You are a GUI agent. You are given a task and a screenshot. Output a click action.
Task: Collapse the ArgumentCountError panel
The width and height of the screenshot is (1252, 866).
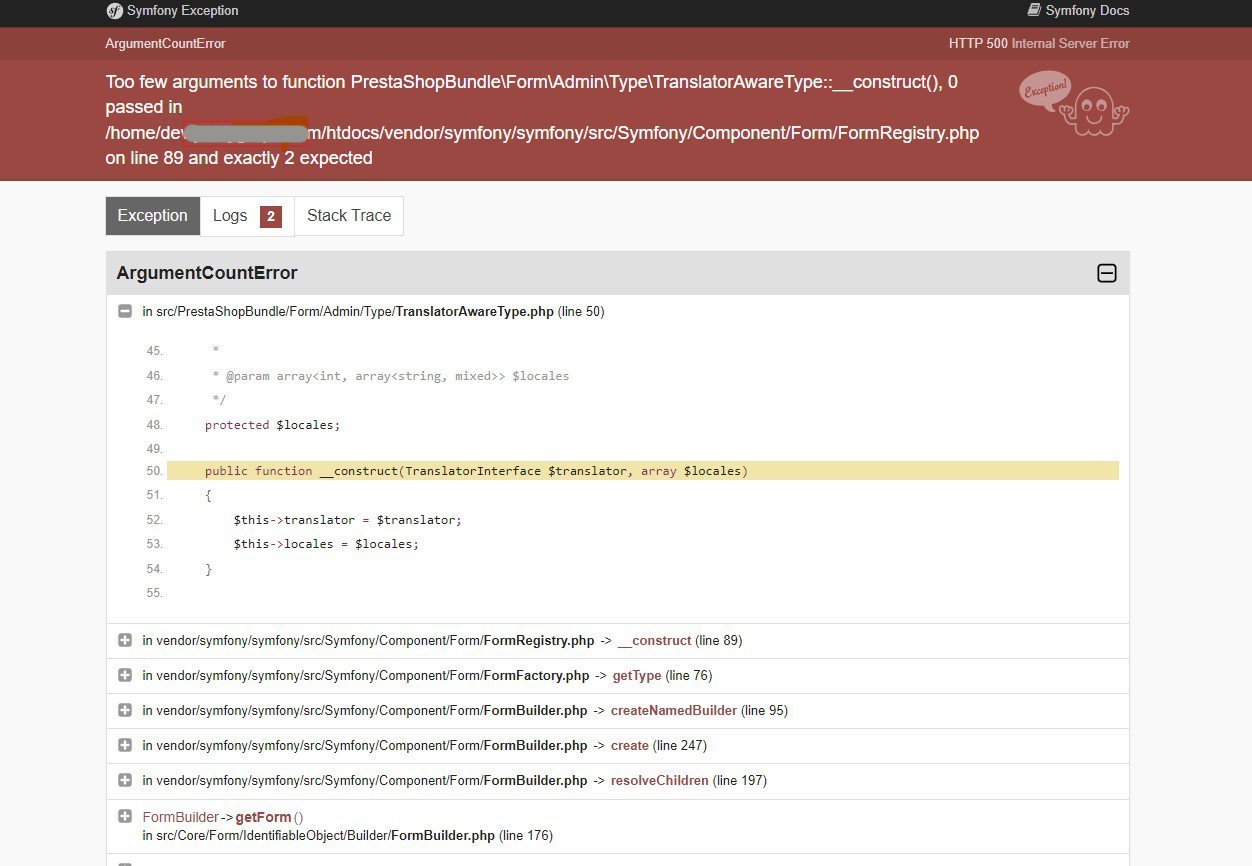coord(1107,273)
